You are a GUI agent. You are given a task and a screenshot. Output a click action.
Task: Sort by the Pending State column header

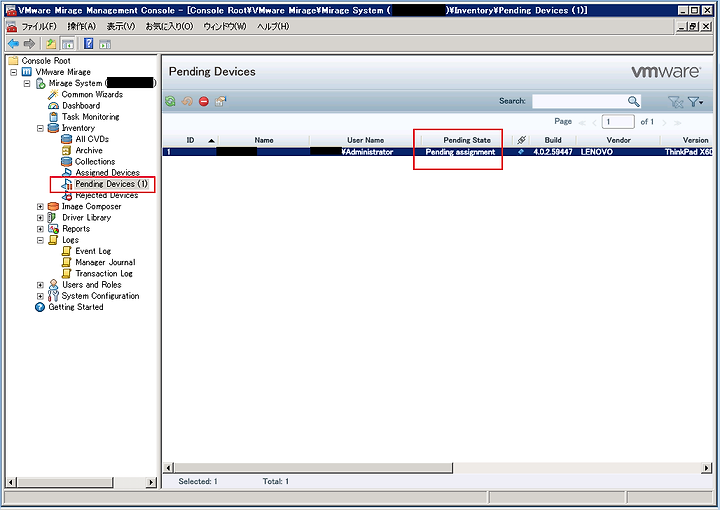pos(467,140)
